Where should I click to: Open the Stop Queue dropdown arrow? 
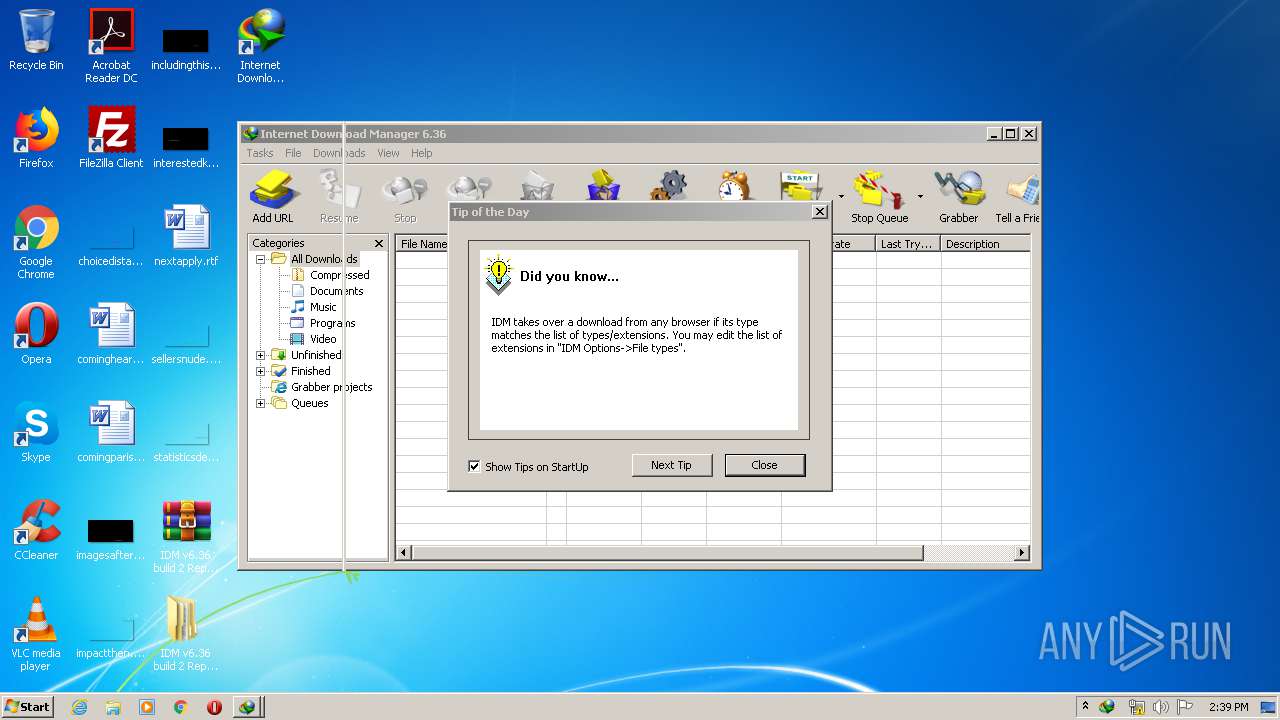920,196
